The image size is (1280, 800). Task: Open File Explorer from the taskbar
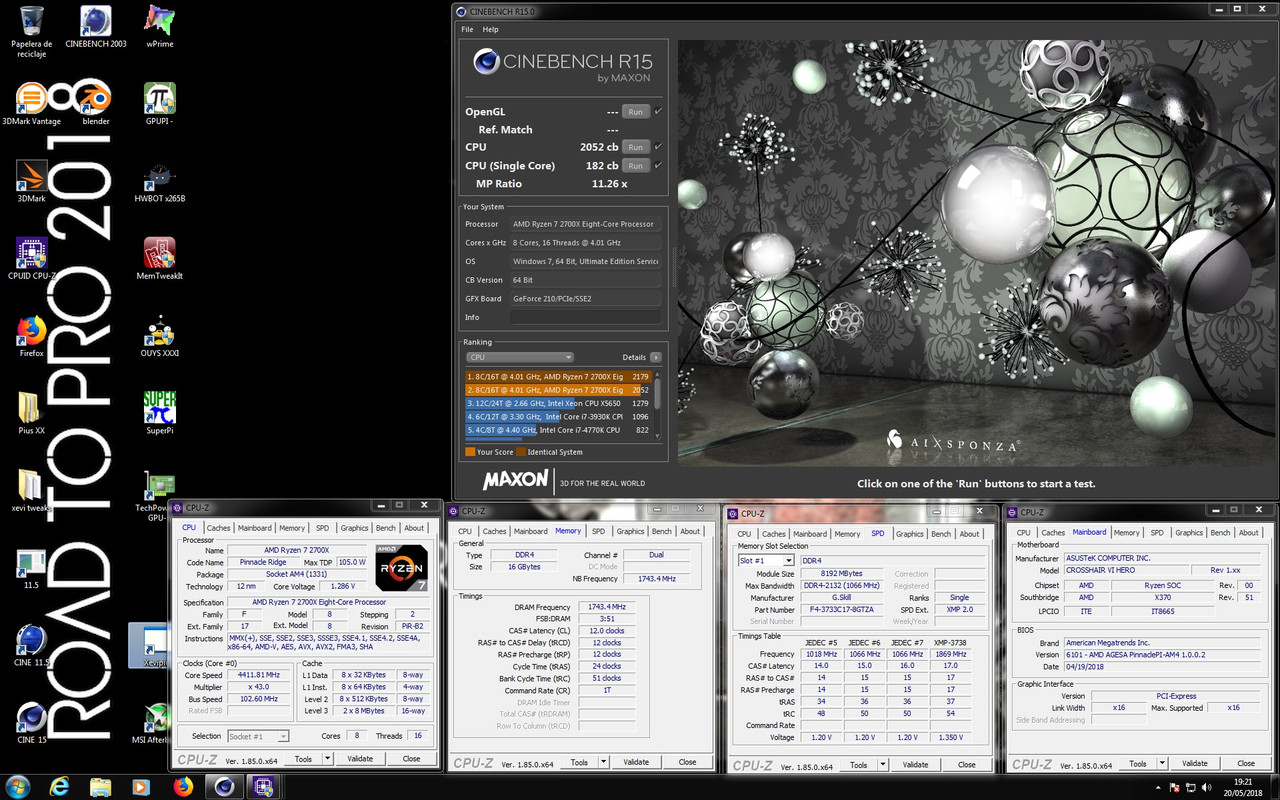pyautogui.click(x=101, y=786)
